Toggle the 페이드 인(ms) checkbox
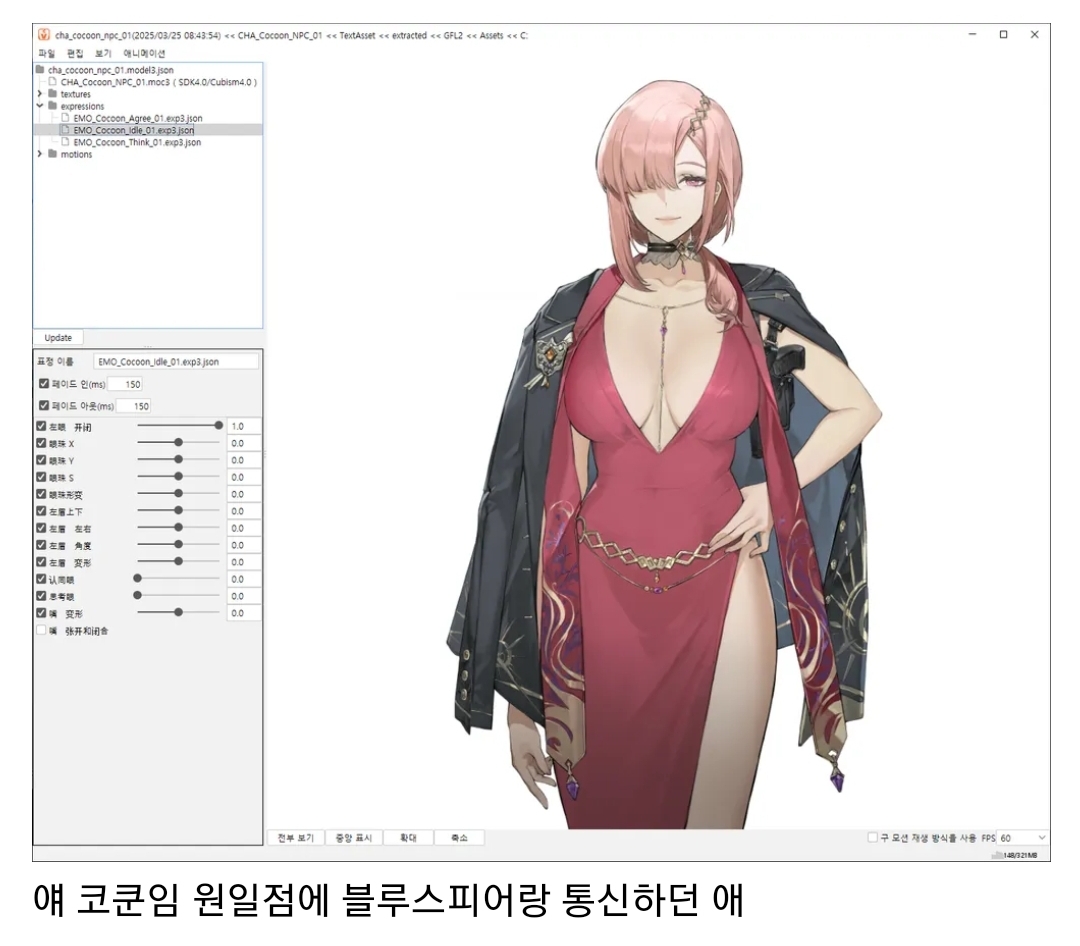Viewport: 1080px width, 946px height. [44, 383]
